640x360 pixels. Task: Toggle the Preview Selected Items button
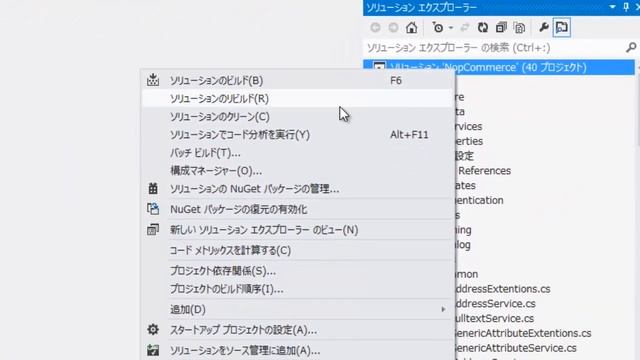[x=562, y=28]
